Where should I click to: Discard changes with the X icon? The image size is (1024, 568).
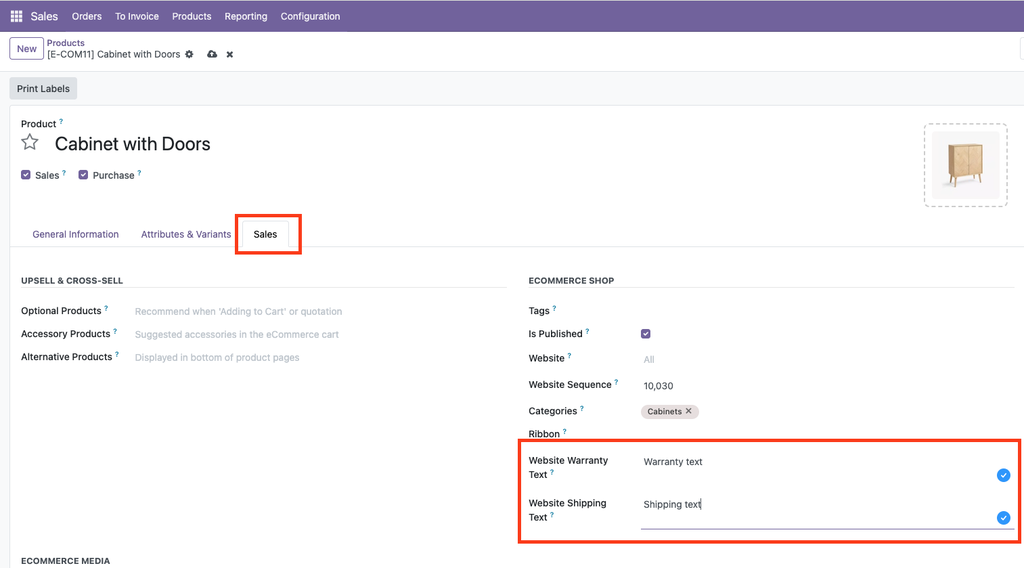click(229, 54)
